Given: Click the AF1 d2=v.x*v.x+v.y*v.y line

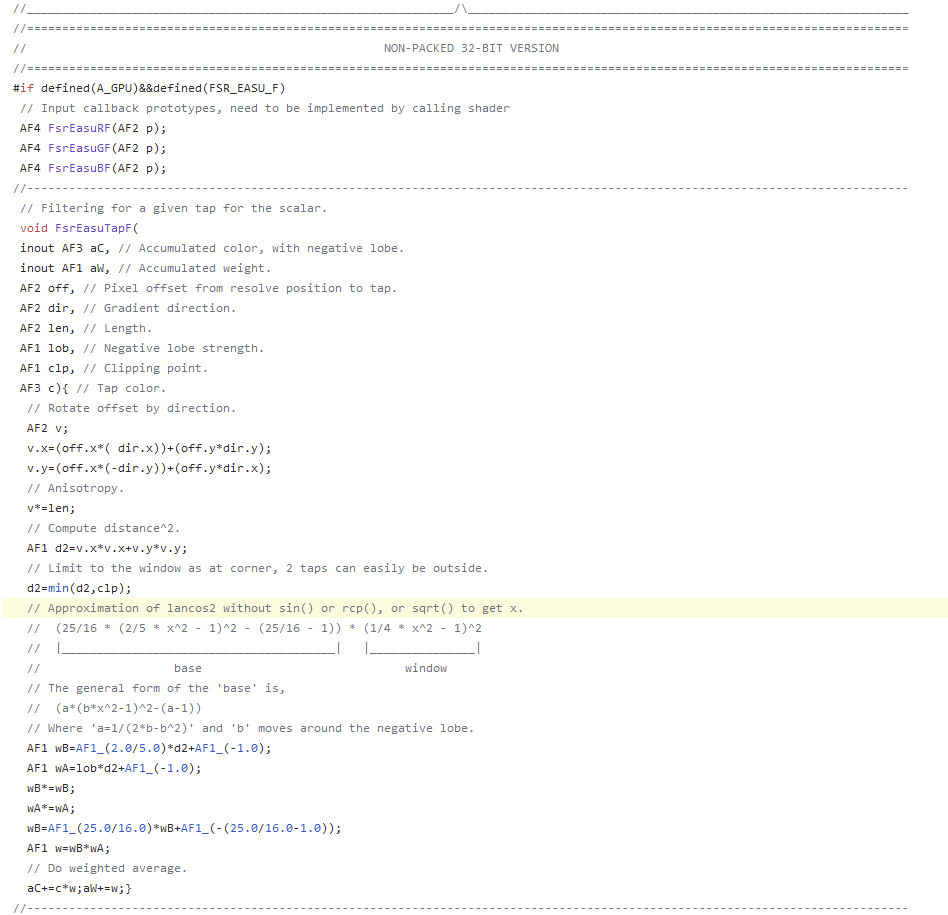Looking at the screenshot, I should coord(107,548).
